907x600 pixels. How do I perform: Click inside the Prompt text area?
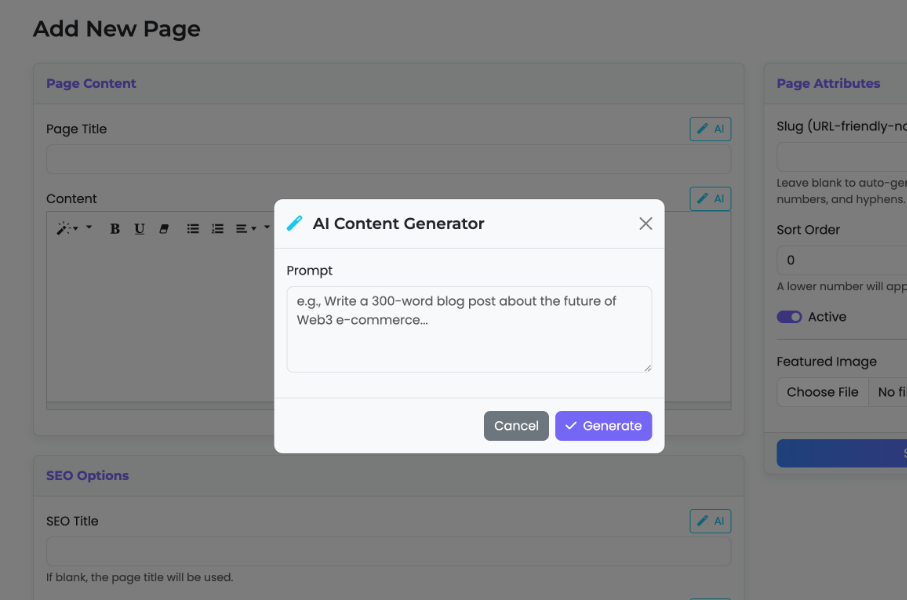(x=468, y=328)
